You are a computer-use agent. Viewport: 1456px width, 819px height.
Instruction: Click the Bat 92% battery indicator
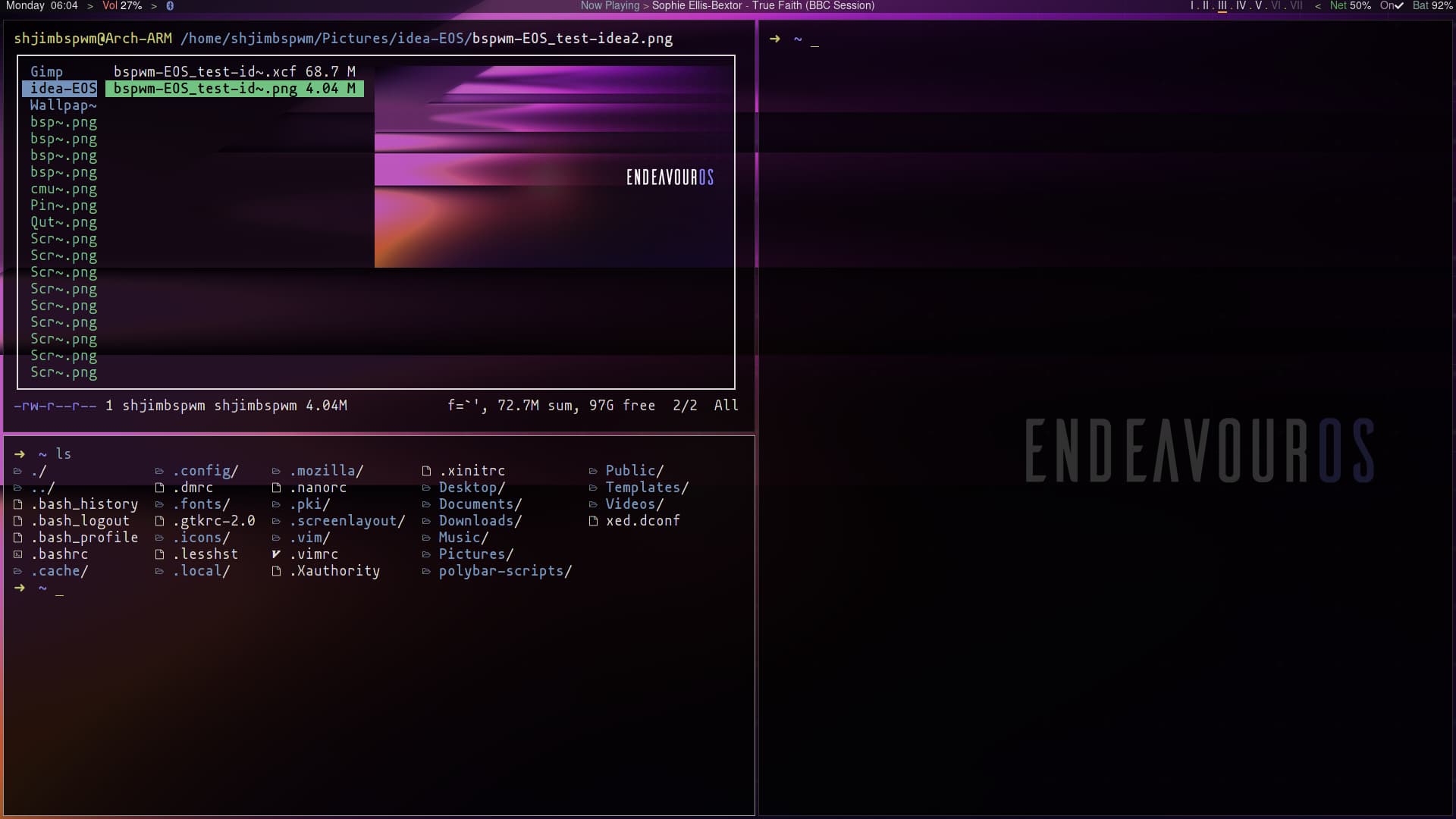[1432, 6]
